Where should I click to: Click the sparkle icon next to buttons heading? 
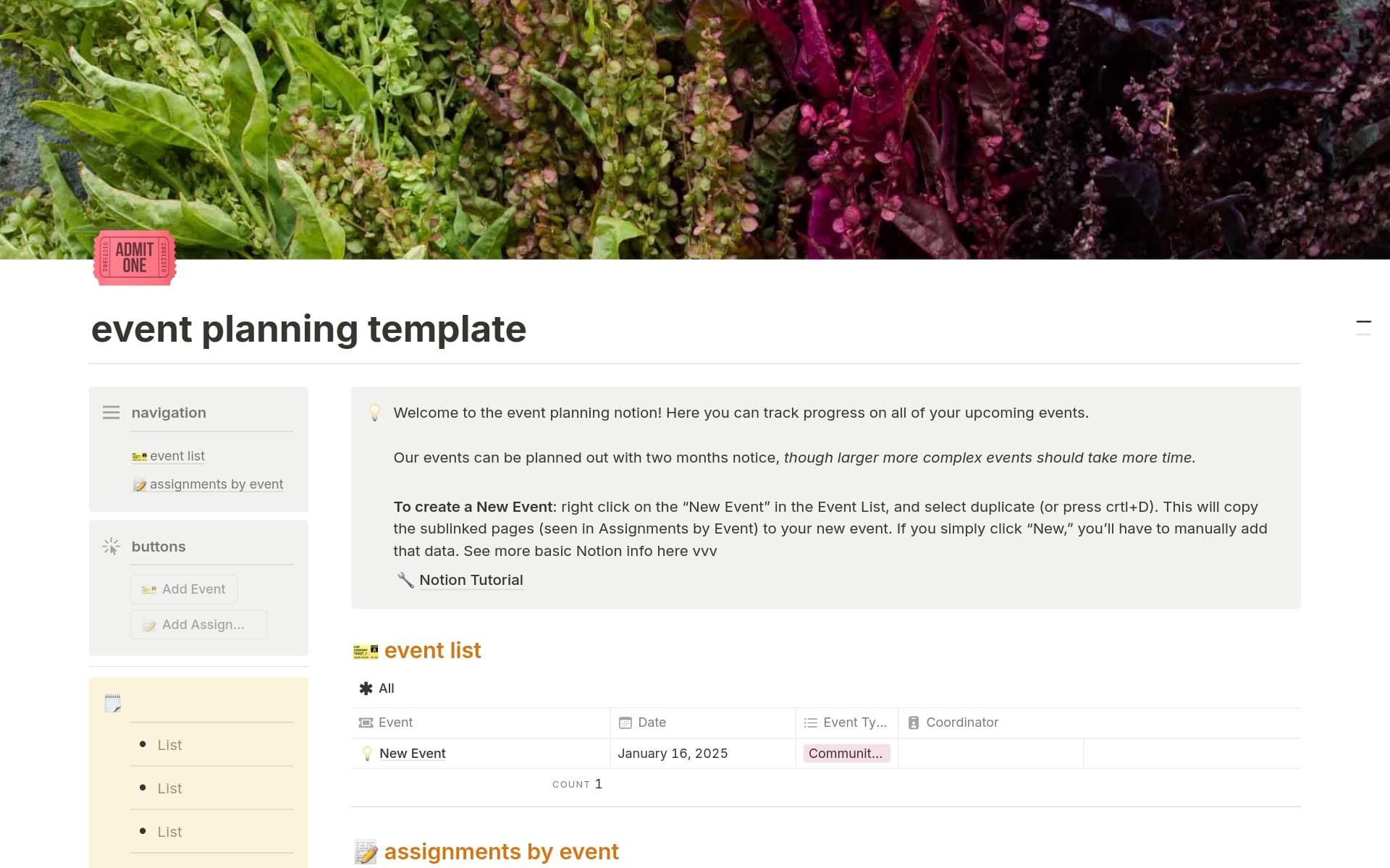[x=111, y=547]
